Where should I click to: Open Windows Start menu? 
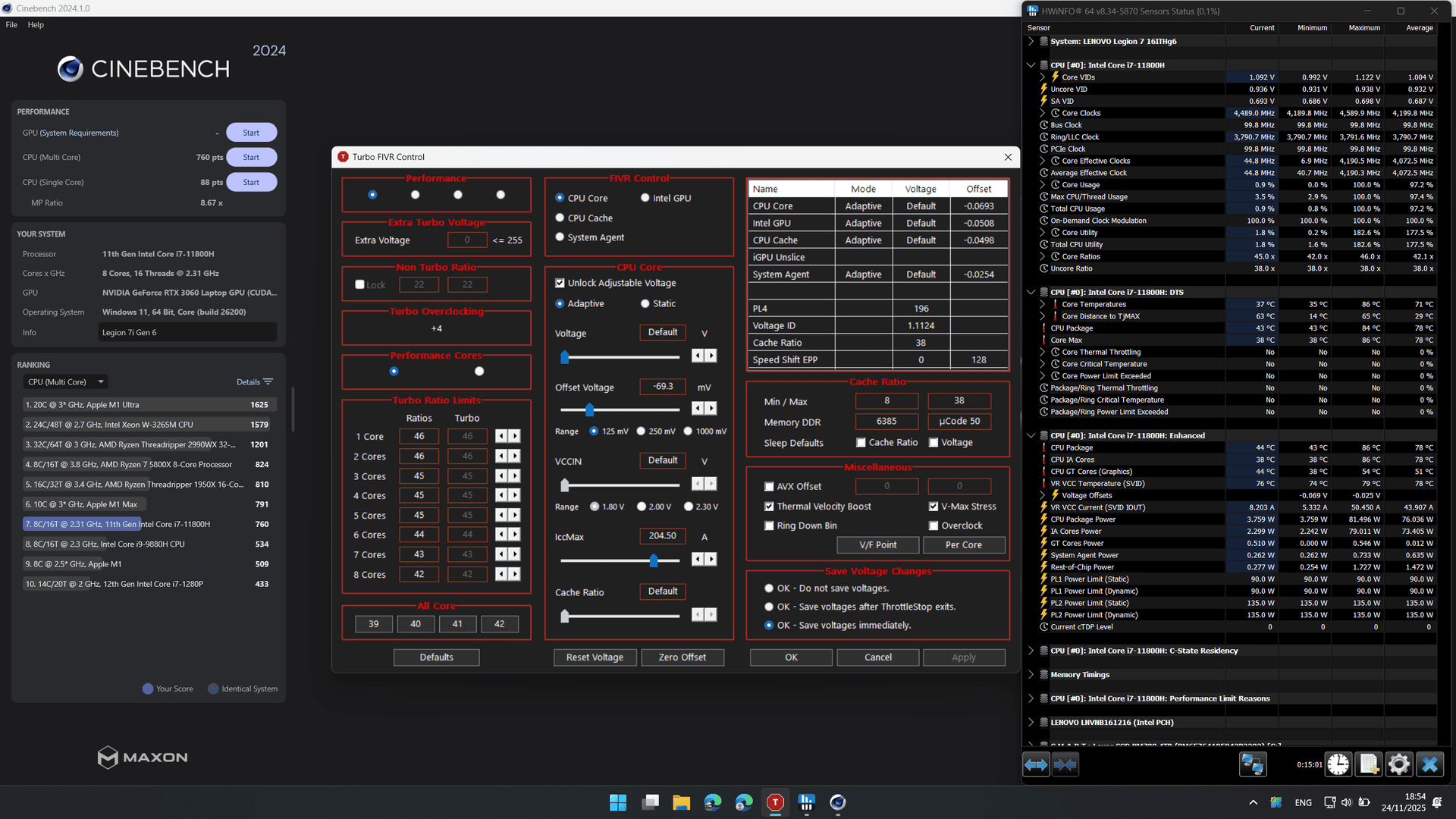point(618,802)
